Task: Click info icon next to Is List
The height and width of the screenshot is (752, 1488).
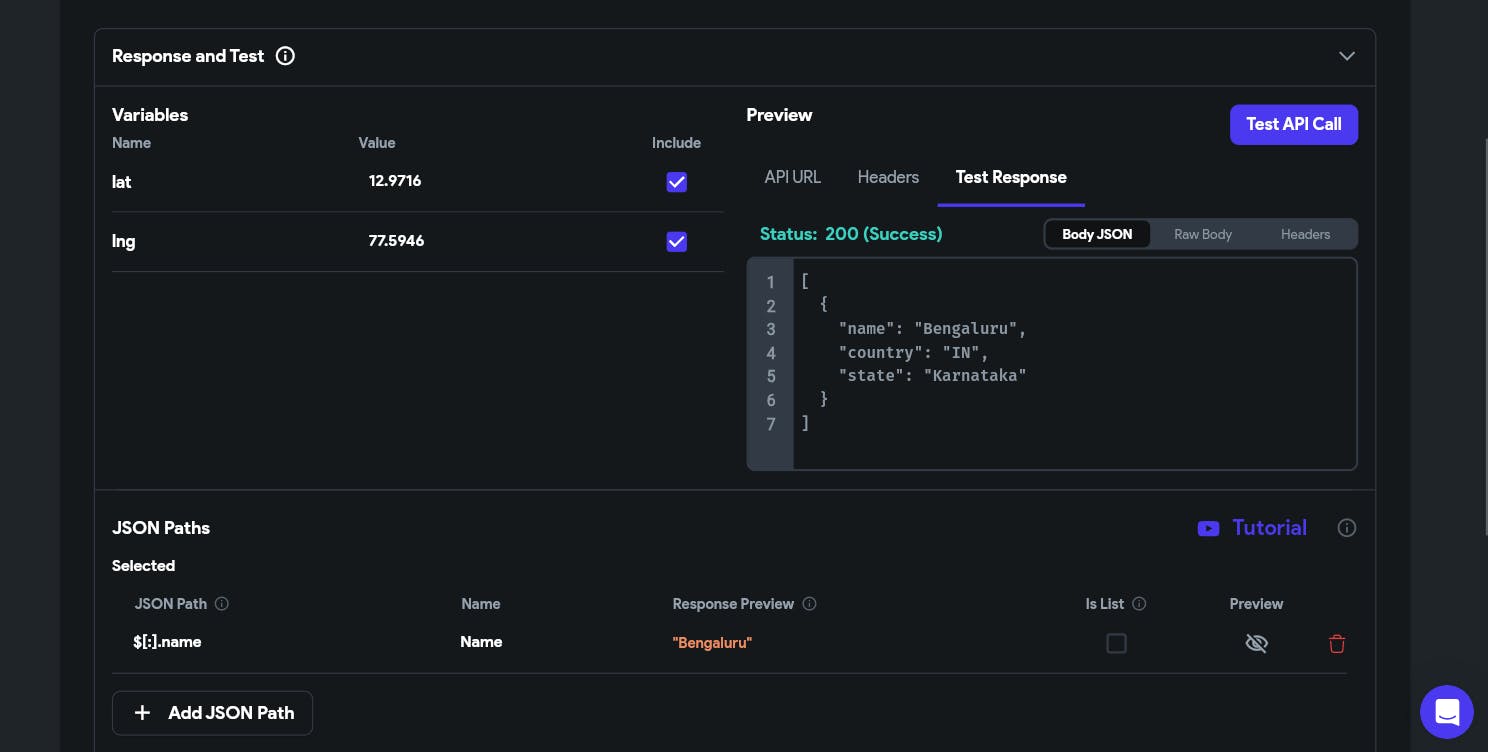Action: [1139, 604]
